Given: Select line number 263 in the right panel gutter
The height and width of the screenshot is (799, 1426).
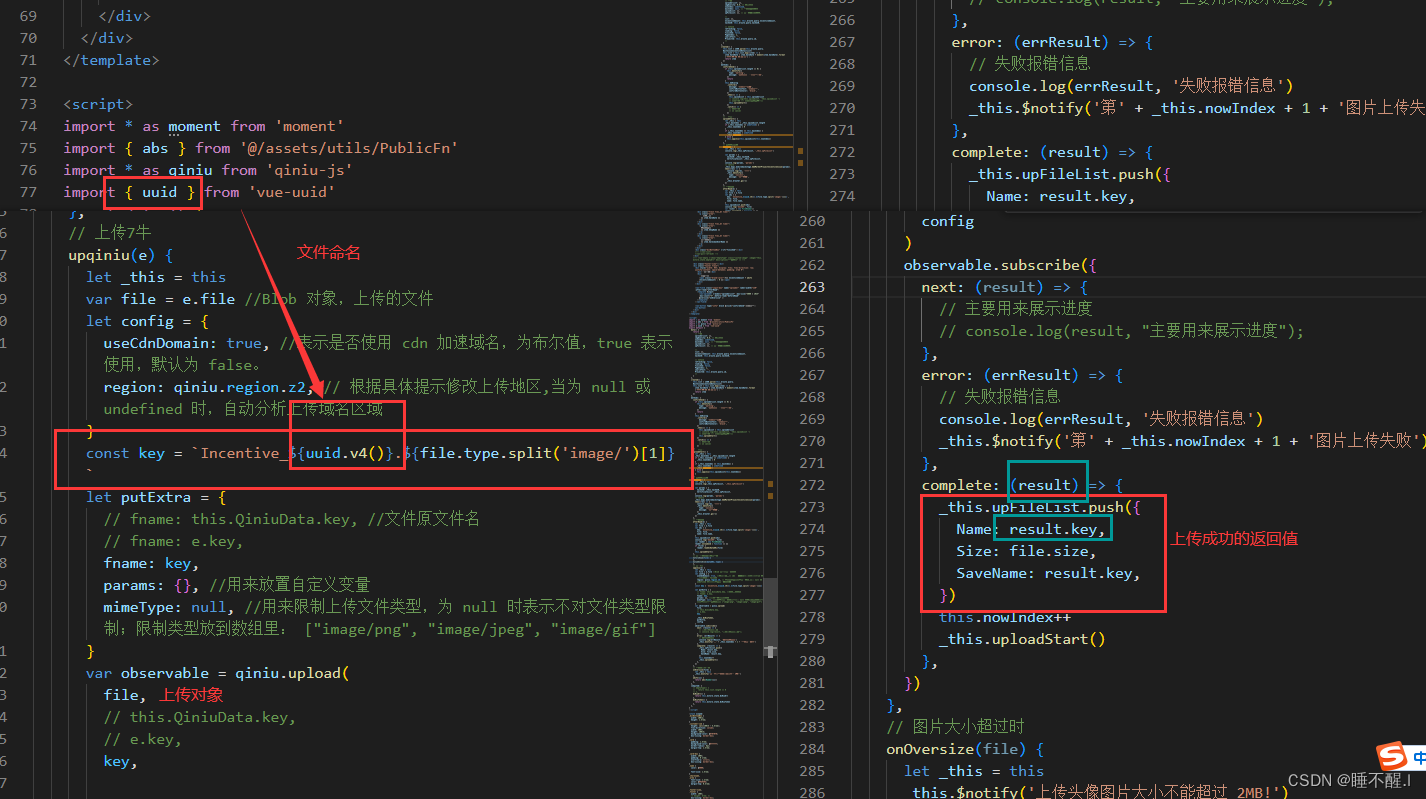Looking at the screenshot, I should click(812, 286).
